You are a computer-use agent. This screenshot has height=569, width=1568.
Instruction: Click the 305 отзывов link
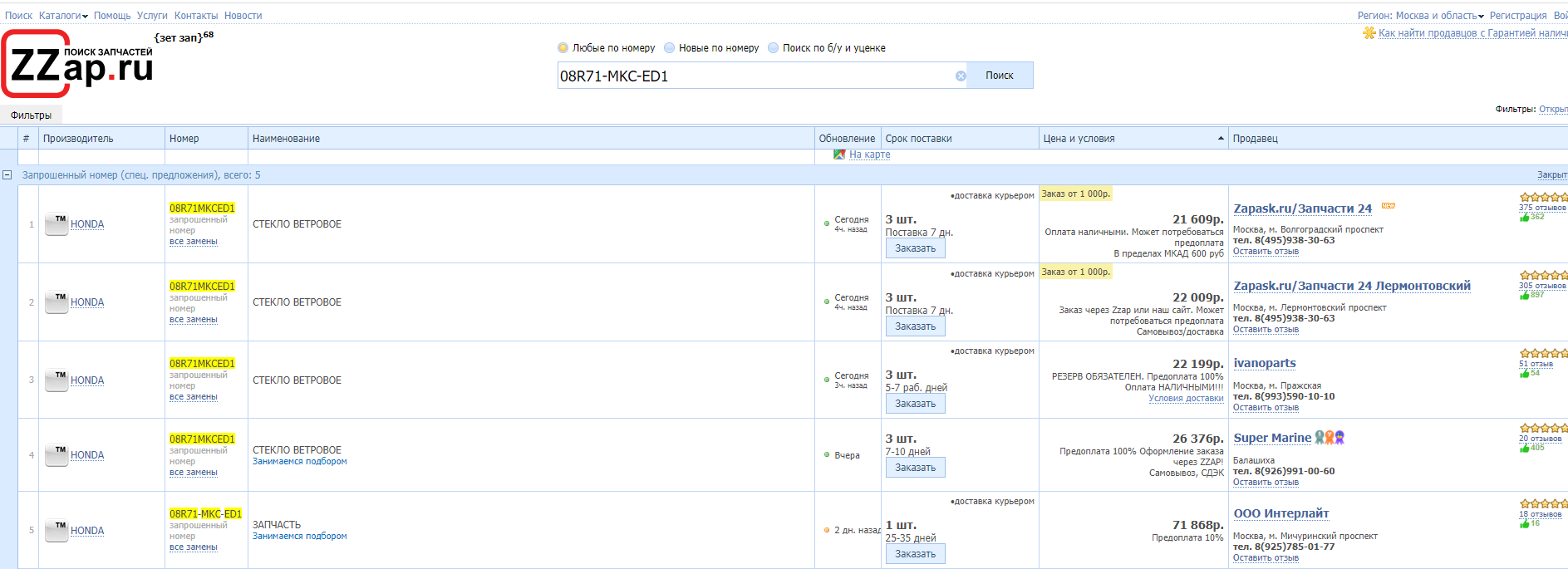click(x=1542, y=286)
